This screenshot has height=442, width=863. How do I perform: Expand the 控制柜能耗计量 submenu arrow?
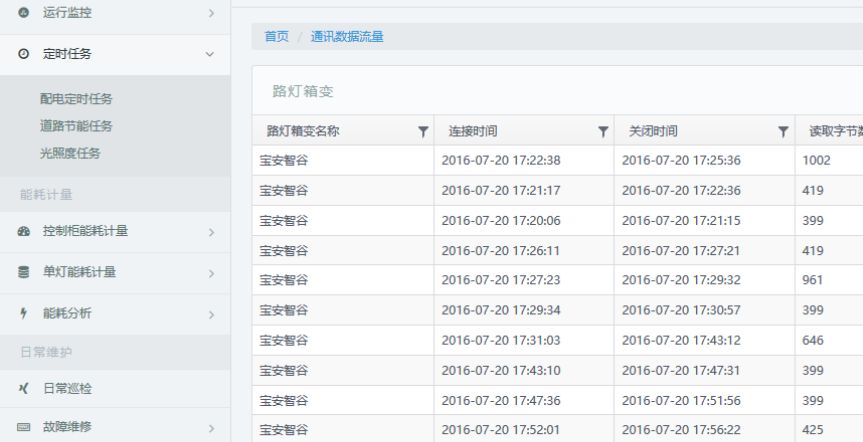tap(210, 232)
